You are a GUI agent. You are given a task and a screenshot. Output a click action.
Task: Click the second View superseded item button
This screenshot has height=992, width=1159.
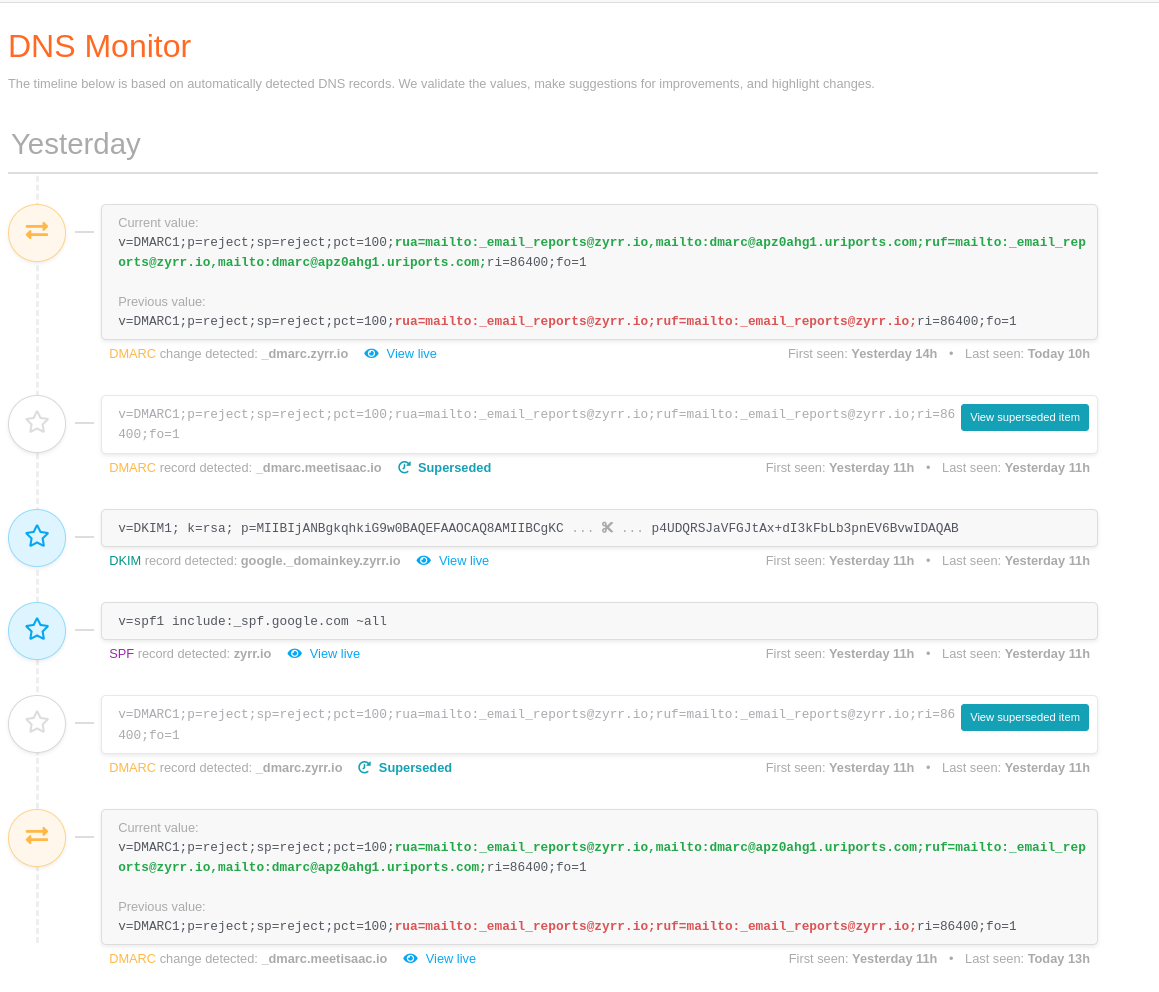1024,717
